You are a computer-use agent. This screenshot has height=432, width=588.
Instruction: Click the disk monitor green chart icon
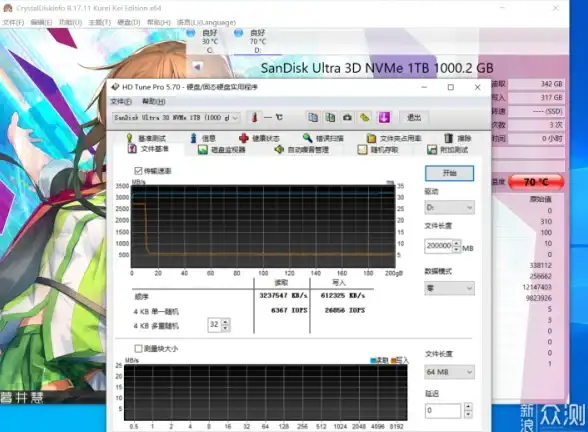click(203, 150)
